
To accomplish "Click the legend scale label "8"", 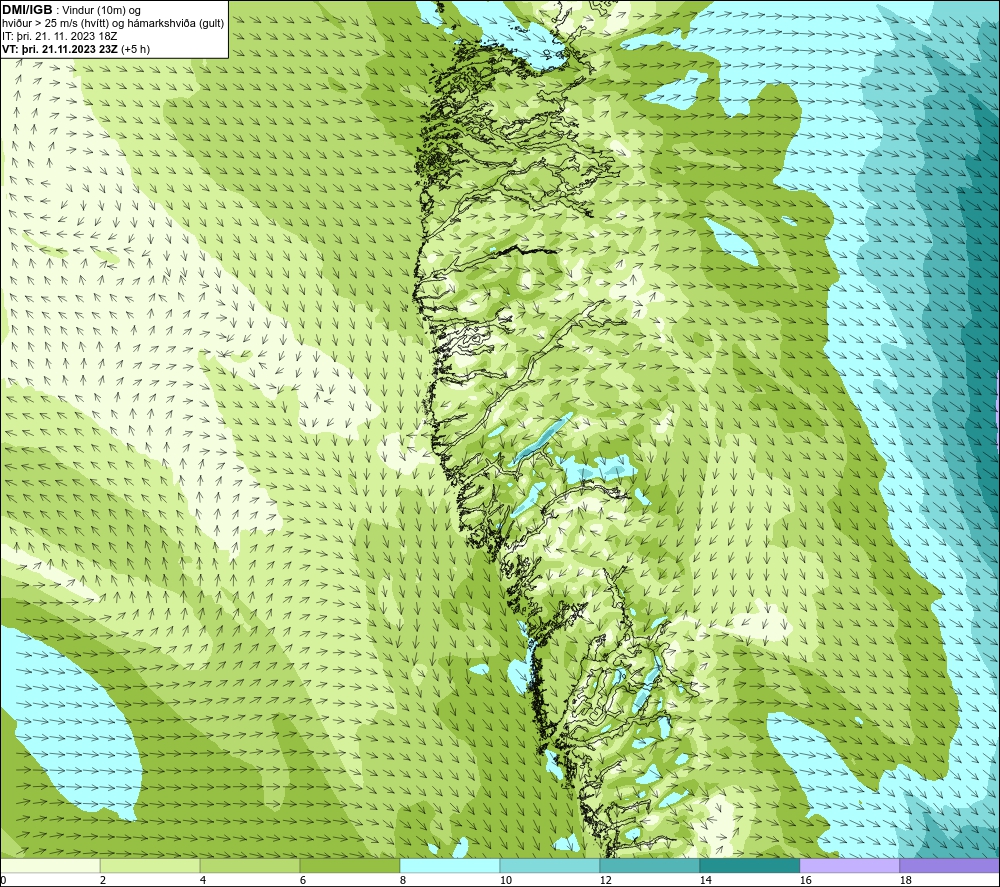I will [x=403, y=881].
